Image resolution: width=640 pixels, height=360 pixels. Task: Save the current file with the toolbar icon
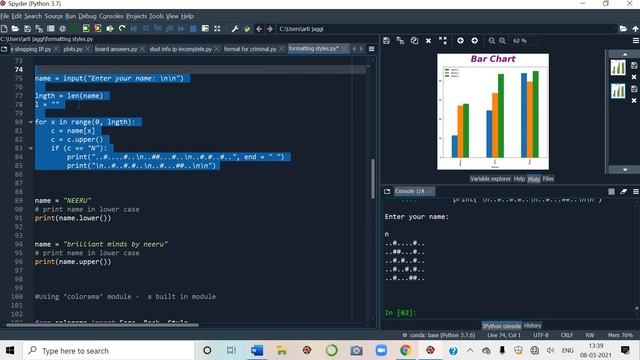(27, 29)
